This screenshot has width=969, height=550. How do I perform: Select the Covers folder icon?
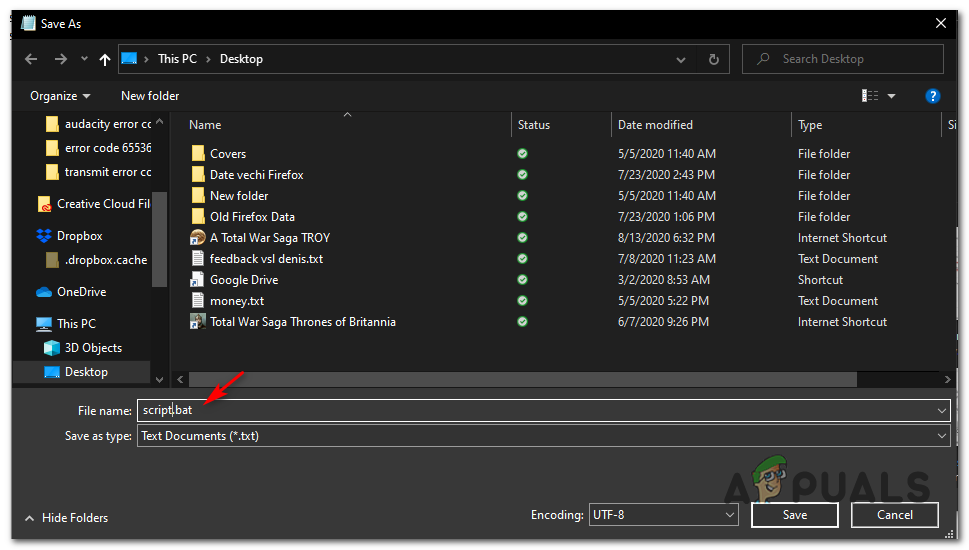pos(198,153)
